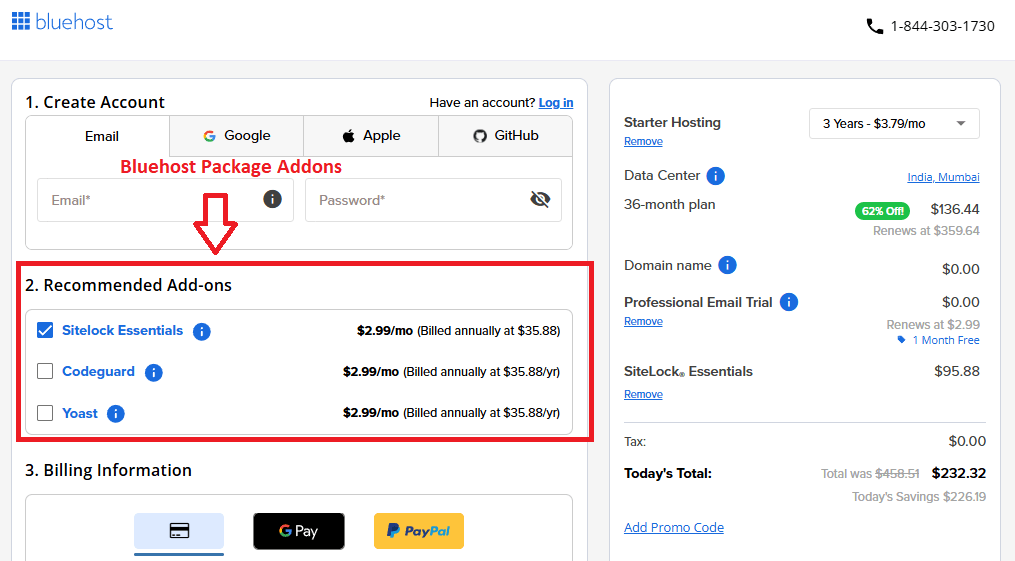
Task: Show info for Yoast add-on
Action: tap(116, 413)
